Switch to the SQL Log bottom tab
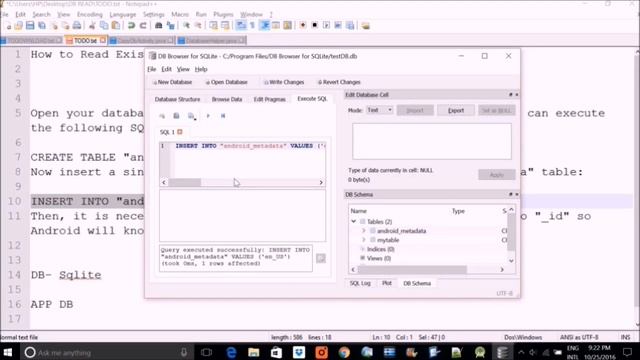Viewport: 640px width, 360px height. click(x=360, y=283)
